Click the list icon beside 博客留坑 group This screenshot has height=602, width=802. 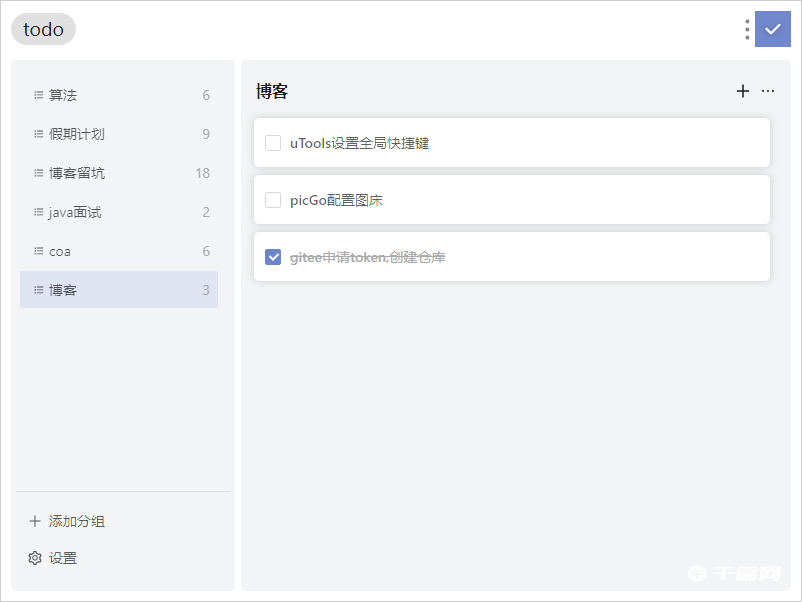[x=37, y=172]
